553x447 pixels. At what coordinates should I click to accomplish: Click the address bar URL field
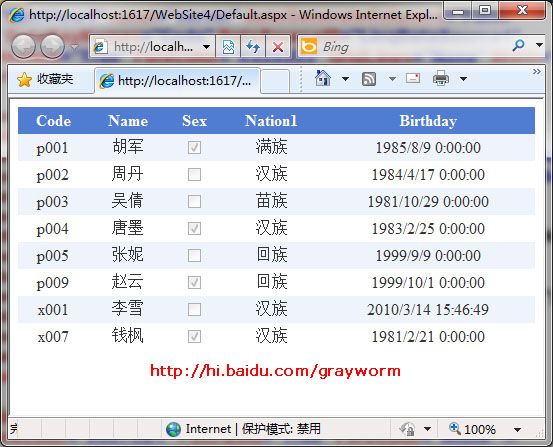click(154, 46)
